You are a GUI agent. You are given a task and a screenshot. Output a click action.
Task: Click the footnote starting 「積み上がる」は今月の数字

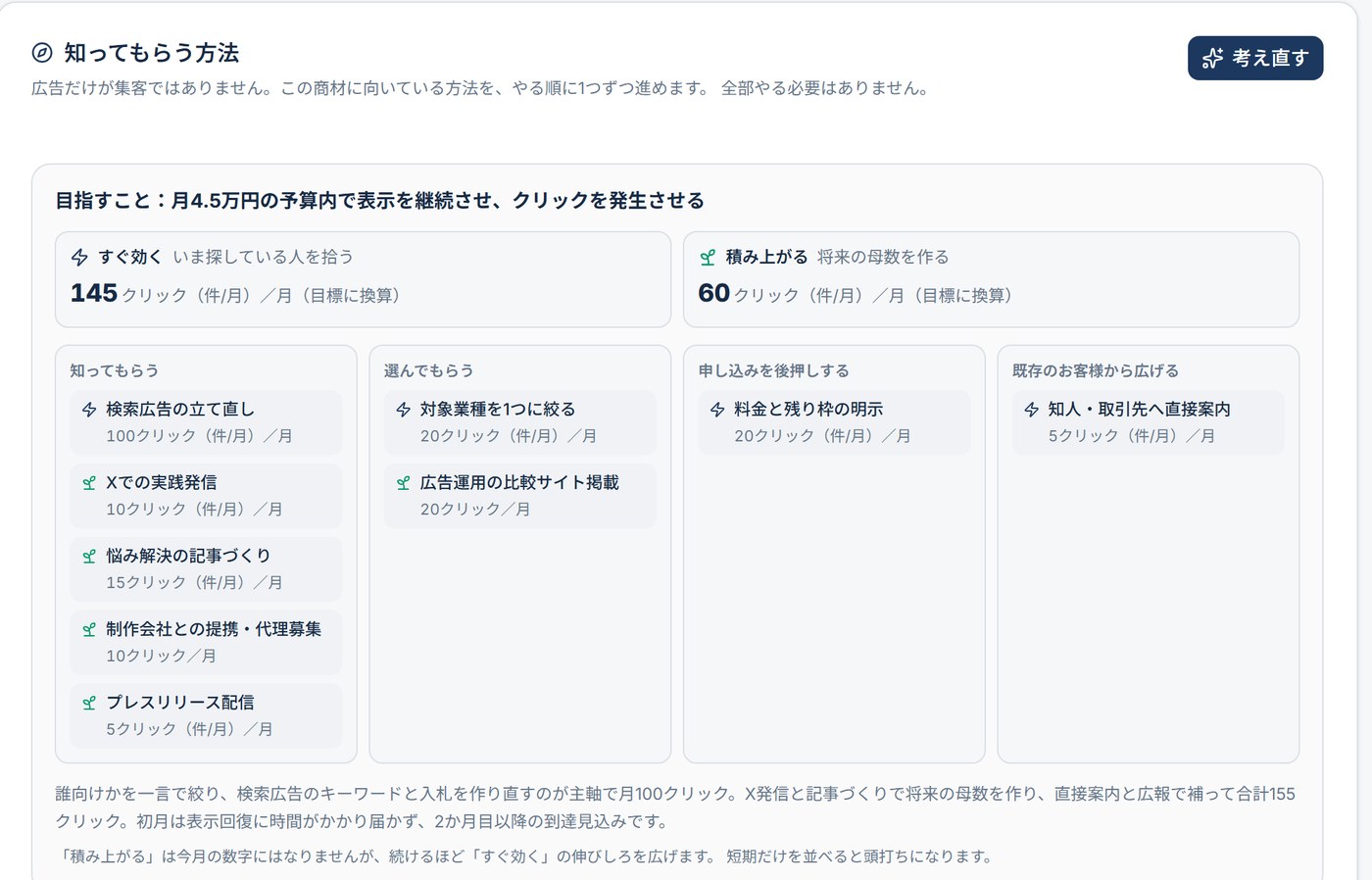click(x=527, y=856)
